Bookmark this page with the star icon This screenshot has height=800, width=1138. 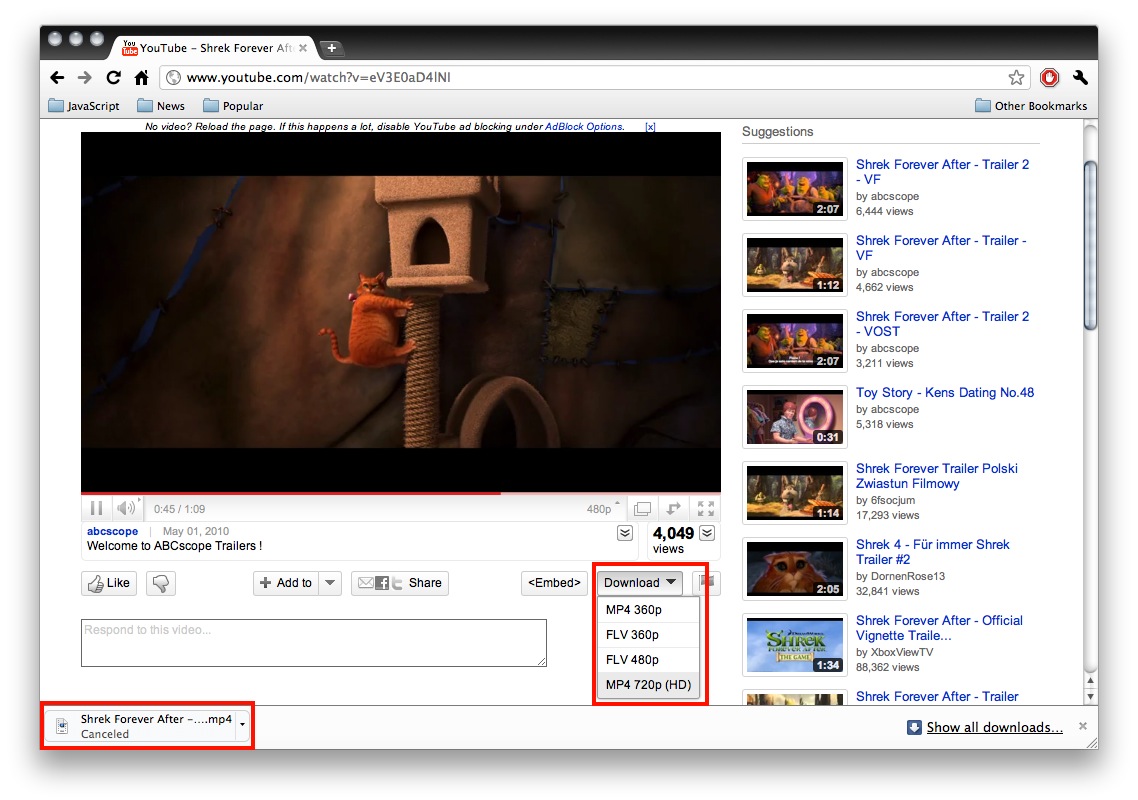pyautogui.click(x=1016, y=78)
